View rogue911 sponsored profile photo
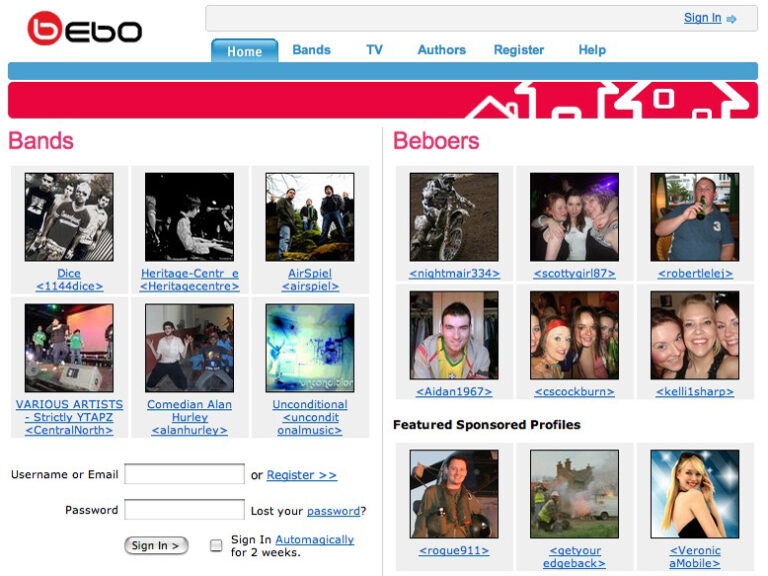This screenshot has height=576, width=768. tap(454, 494)
